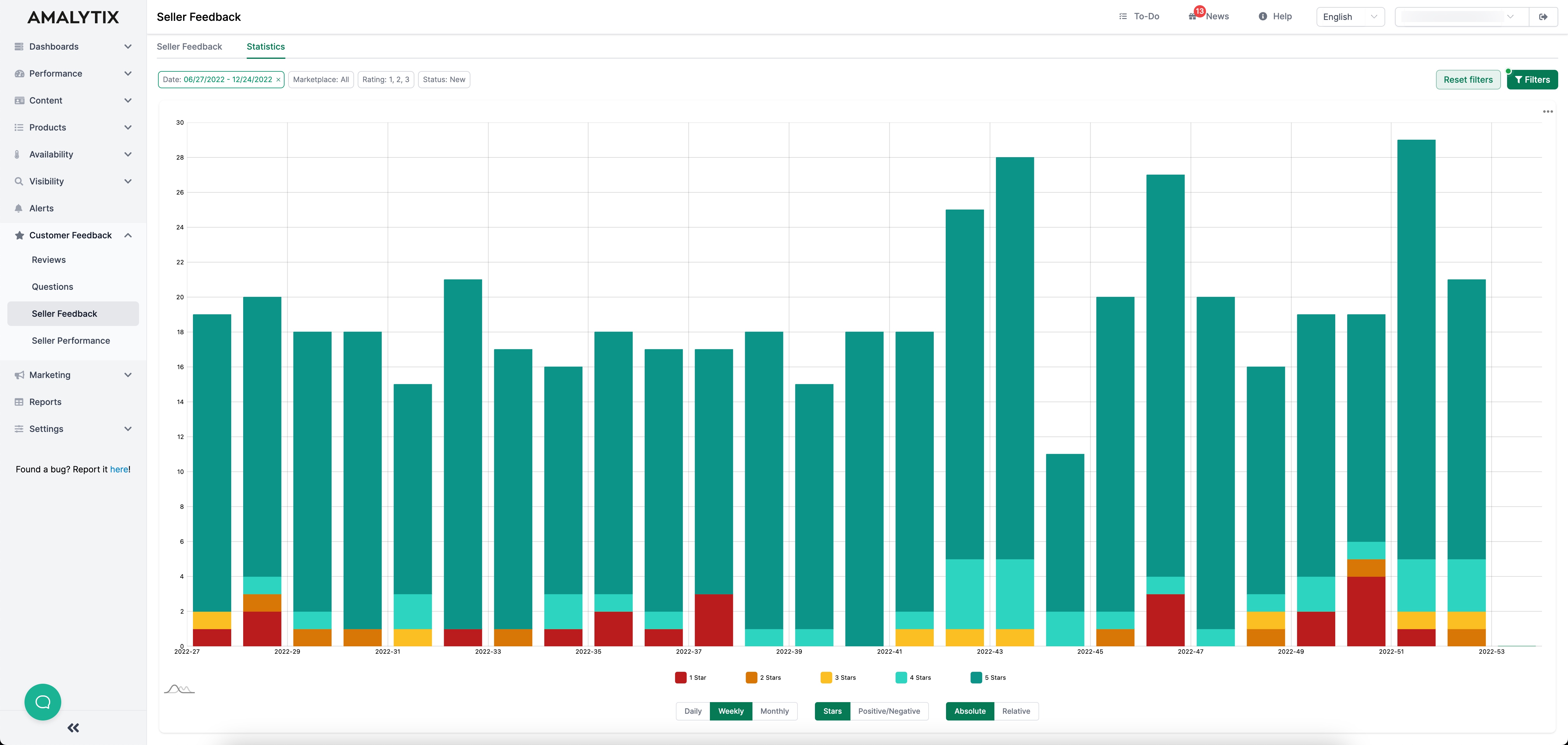The height and width of the screenshot is (745, 1568).
Task: Click the chart smoothing line icon
Action: coord(179,689)
